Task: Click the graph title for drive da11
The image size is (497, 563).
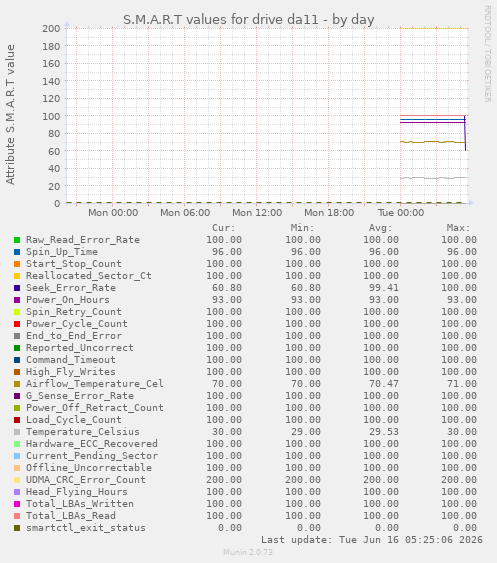Action: pos(248,19)
